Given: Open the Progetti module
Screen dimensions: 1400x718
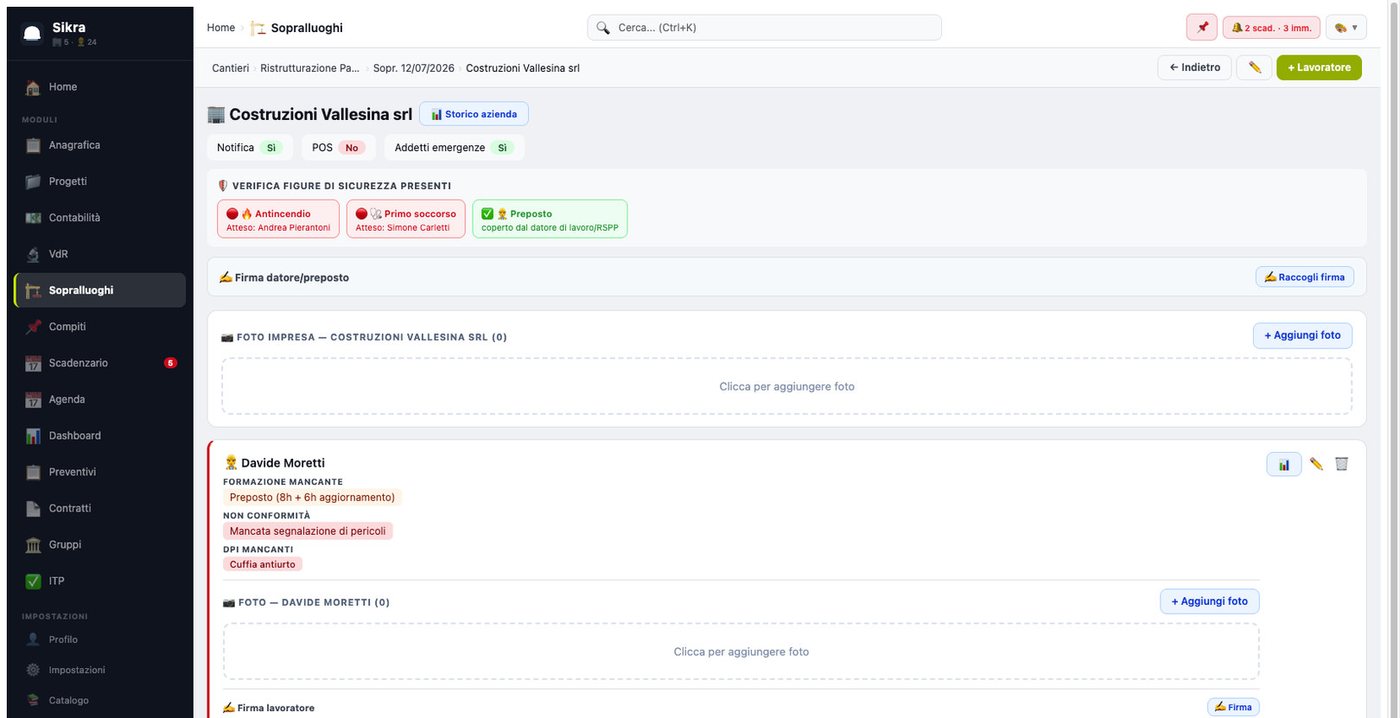Looking at the screenshot, I should (x=100, y=181).
